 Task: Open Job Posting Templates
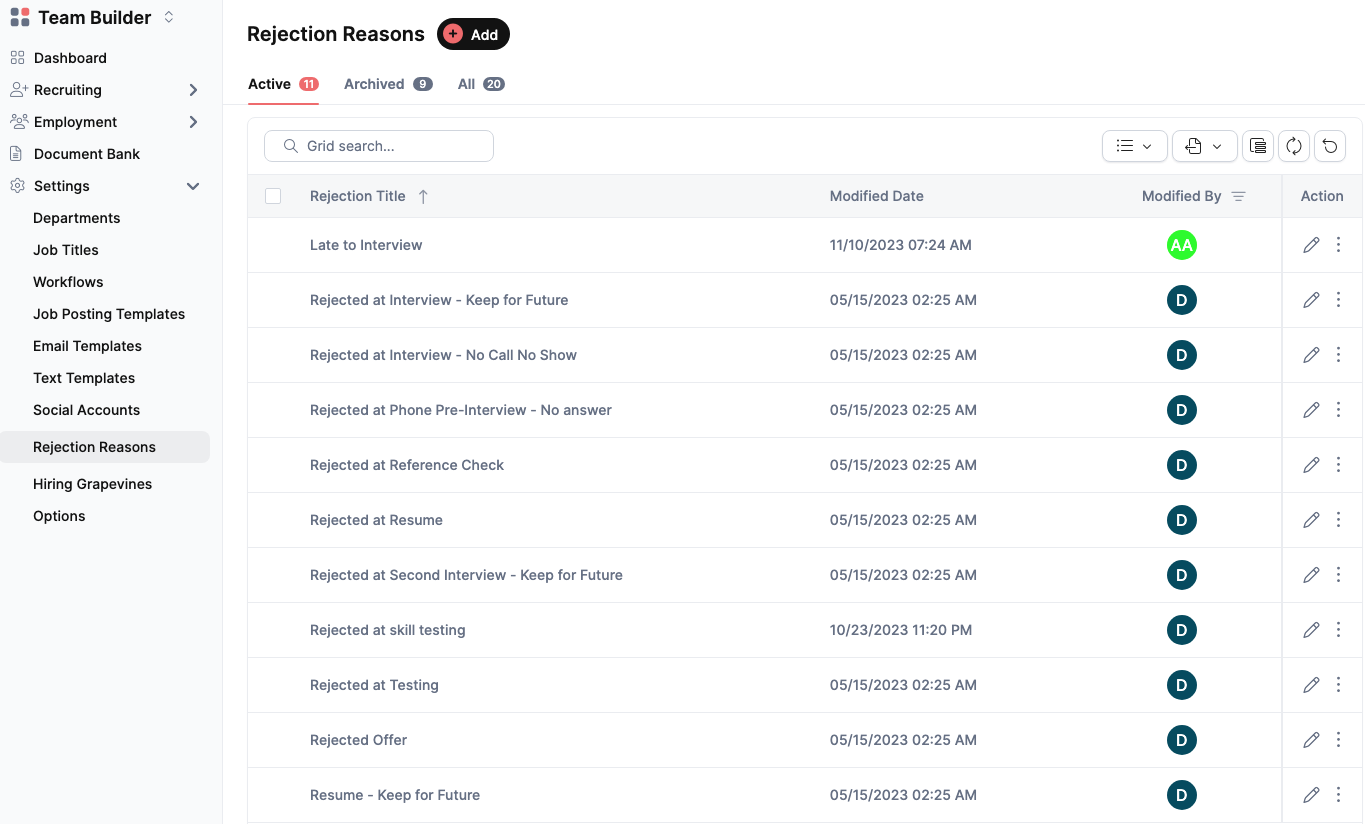pyautogui.click(x=109, y=314)
